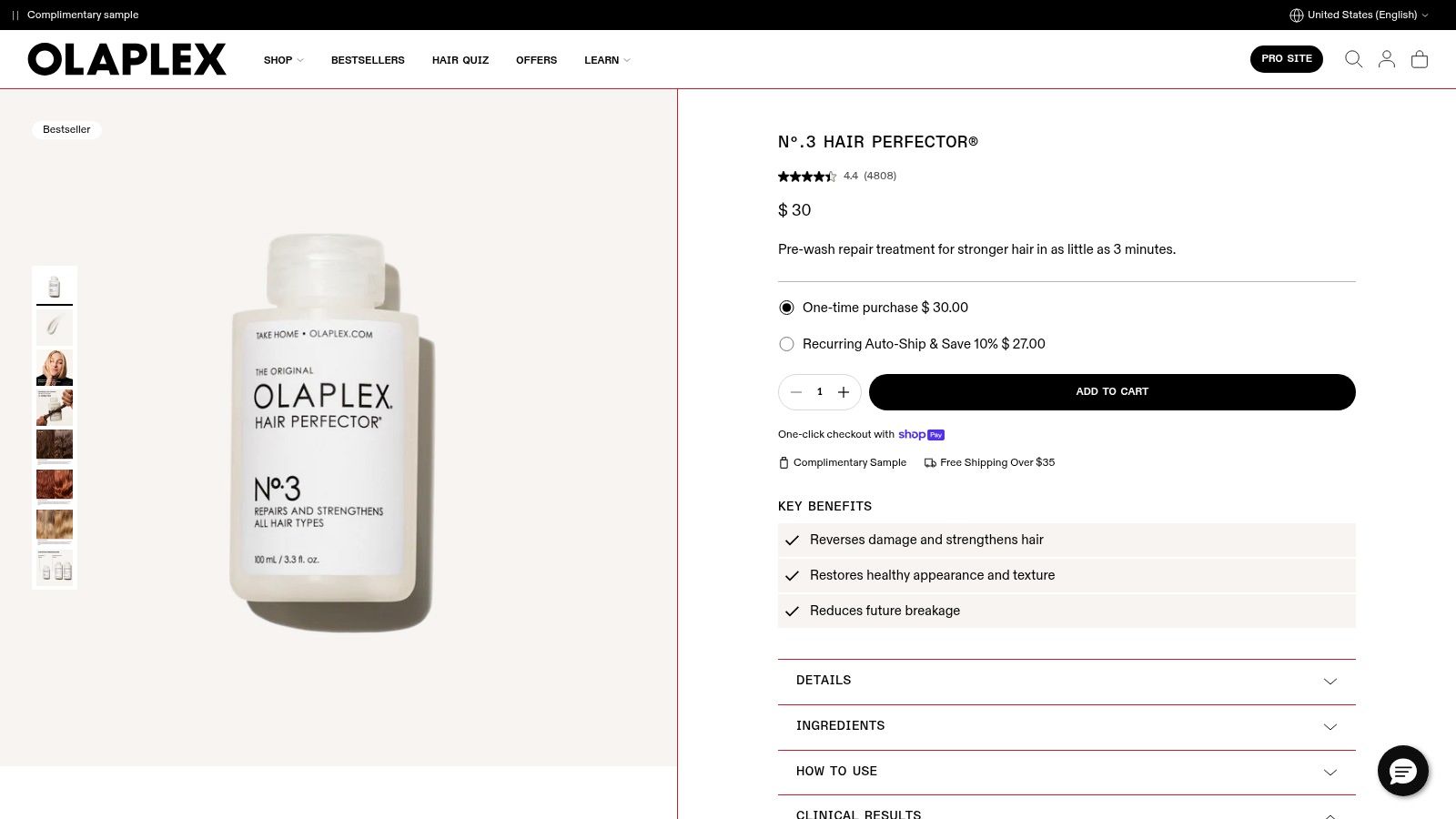Screen dimensions: 1456x819
Task: Go to Bestsellers page
Action: click(368, 60)
